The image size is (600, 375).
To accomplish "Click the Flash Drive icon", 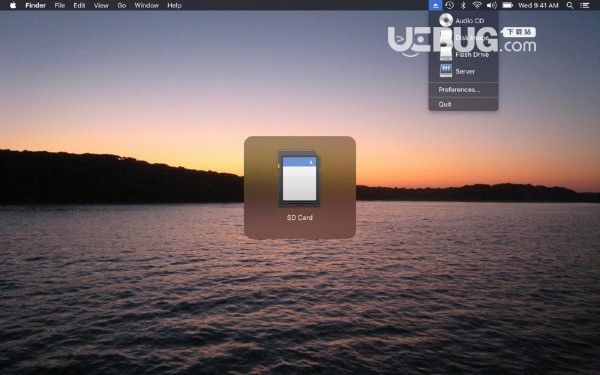I will click(x=446, y=54).
